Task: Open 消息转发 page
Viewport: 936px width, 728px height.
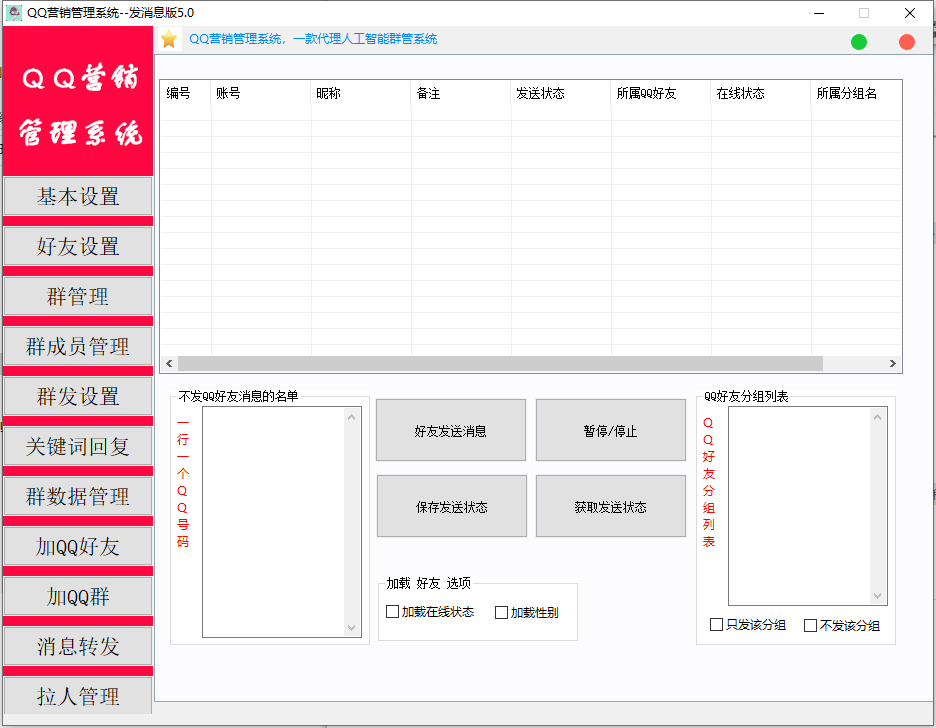Action: (78, 646)
